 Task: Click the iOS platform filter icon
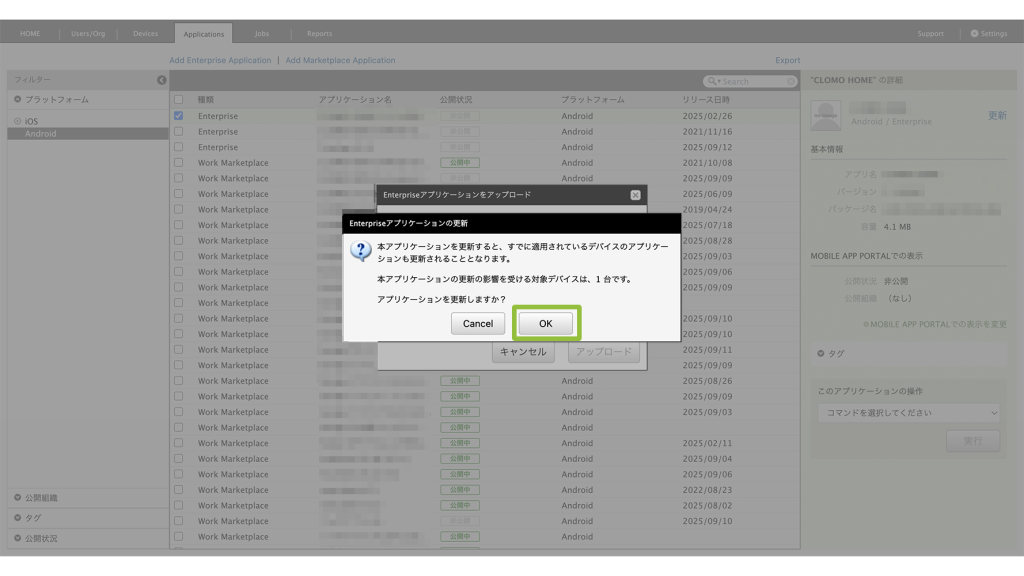point(17,121)
